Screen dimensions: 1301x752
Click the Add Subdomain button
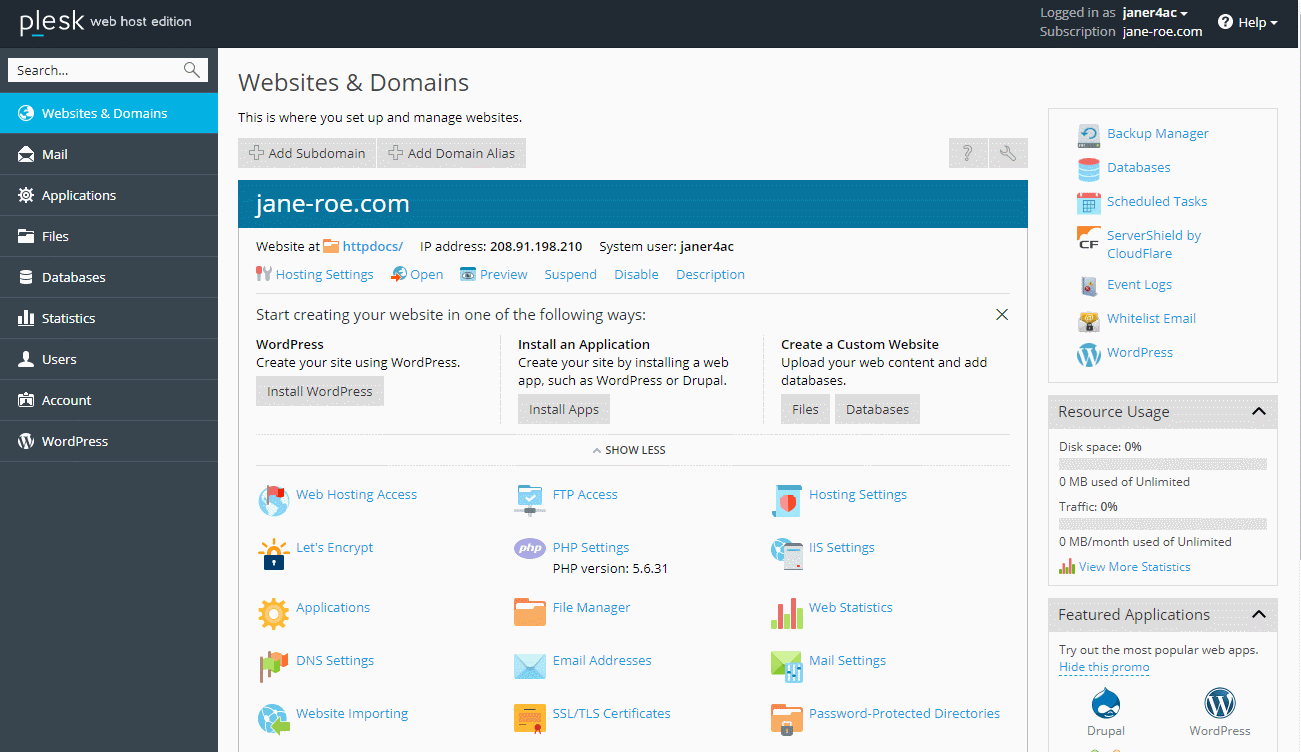pos(307,153)
